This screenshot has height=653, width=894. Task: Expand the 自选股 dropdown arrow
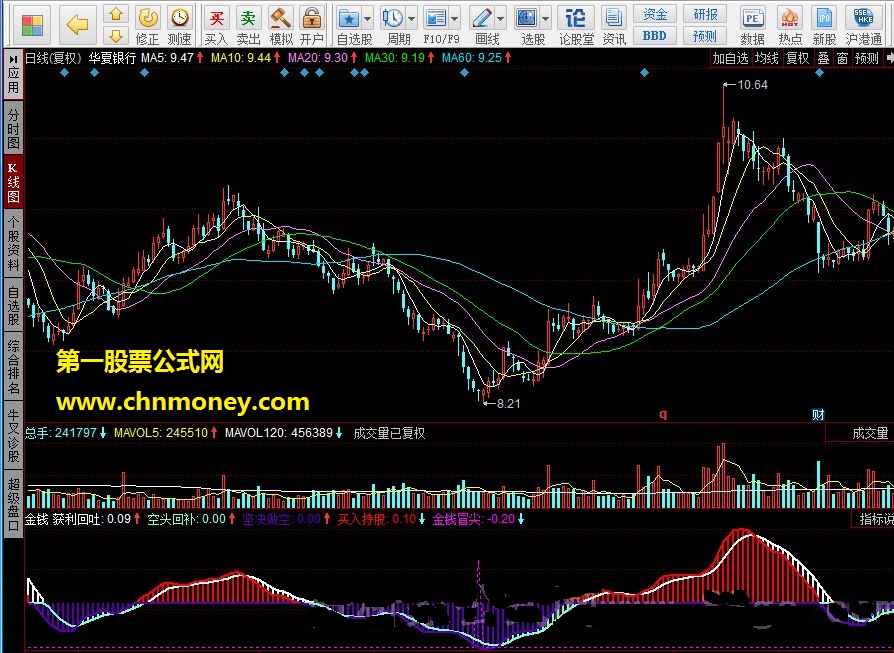tap(367, 19)
